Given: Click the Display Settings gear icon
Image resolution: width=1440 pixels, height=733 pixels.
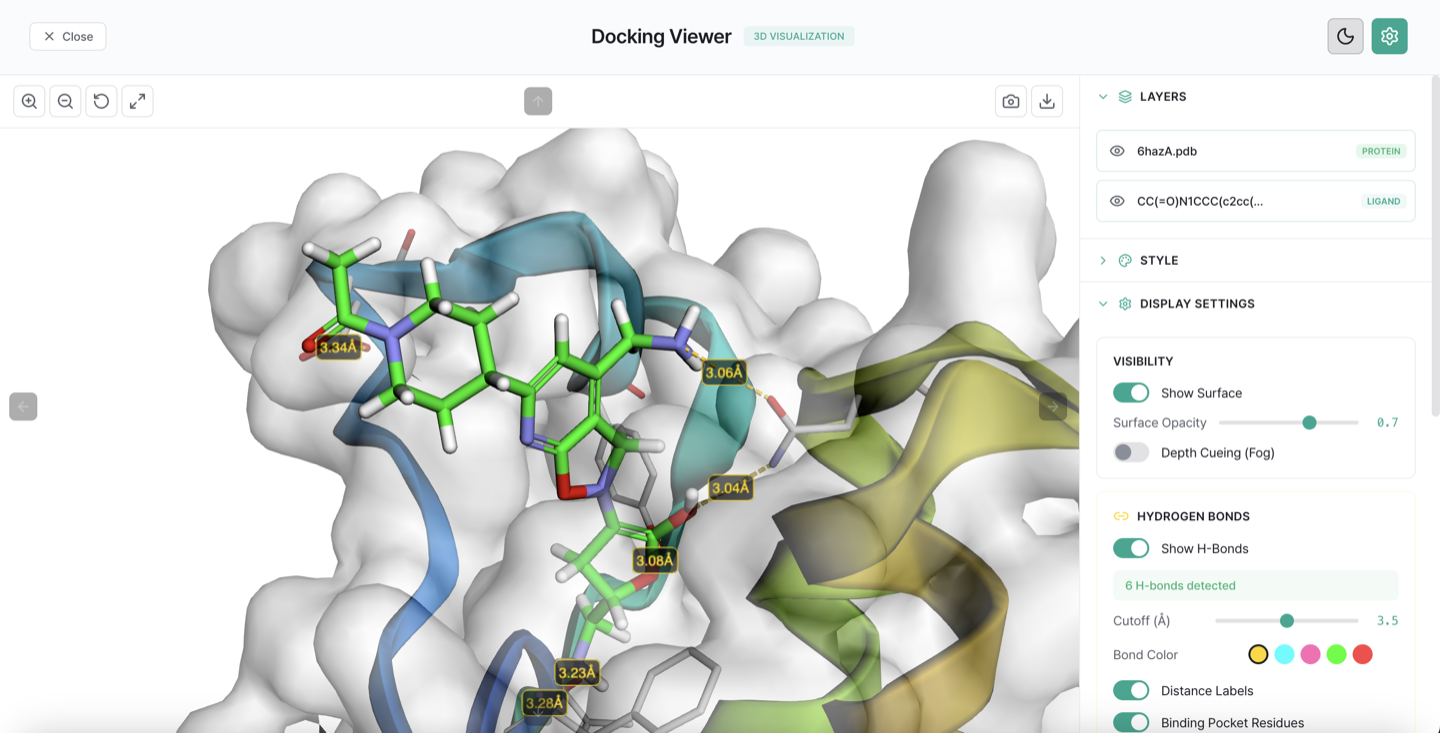Looking at the screenshot, I should [x=1125, y=304].
